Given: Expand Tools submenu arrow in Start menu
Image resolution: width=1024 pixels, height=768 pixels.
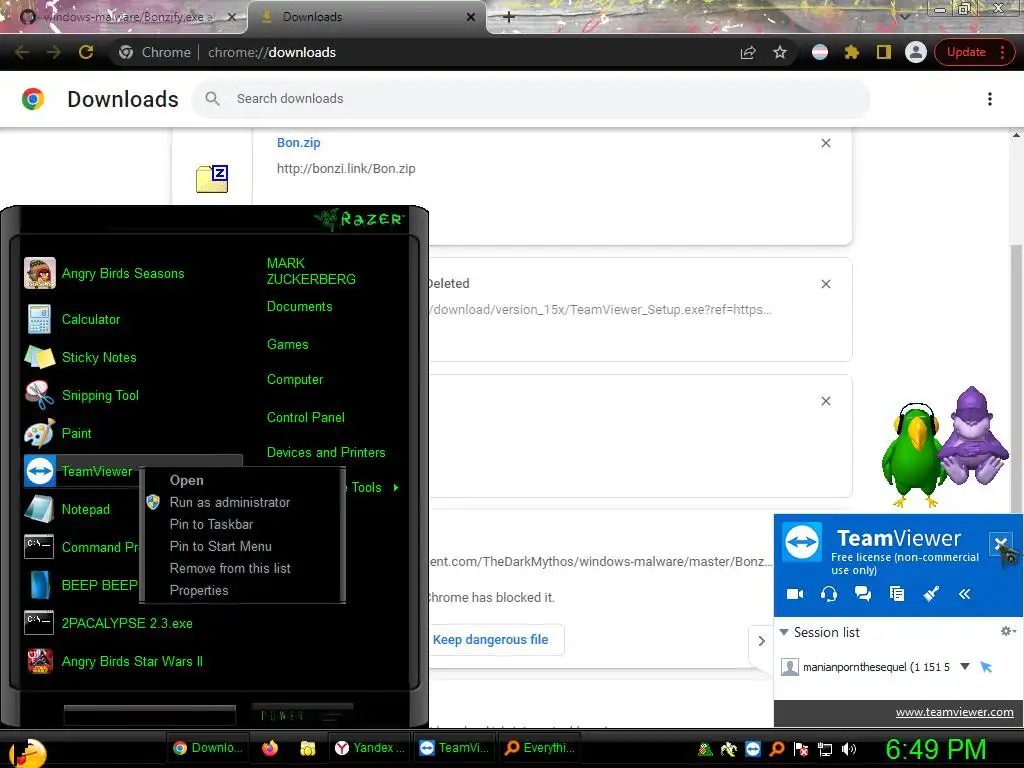Looking at the screenshot, I should pos(396,487).
